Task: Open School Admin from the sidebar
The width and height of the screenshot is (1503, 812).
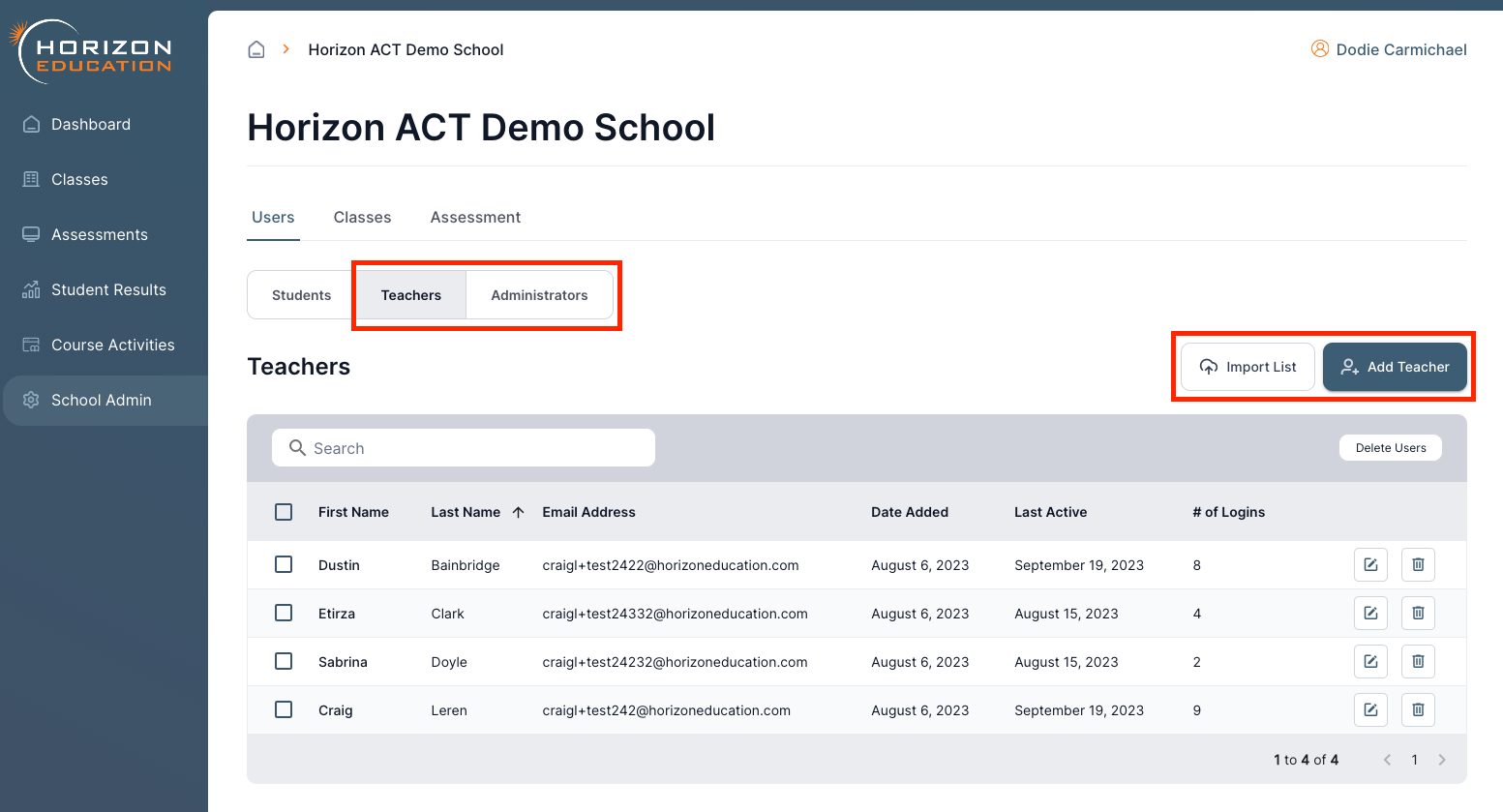Action: [102, 400]
